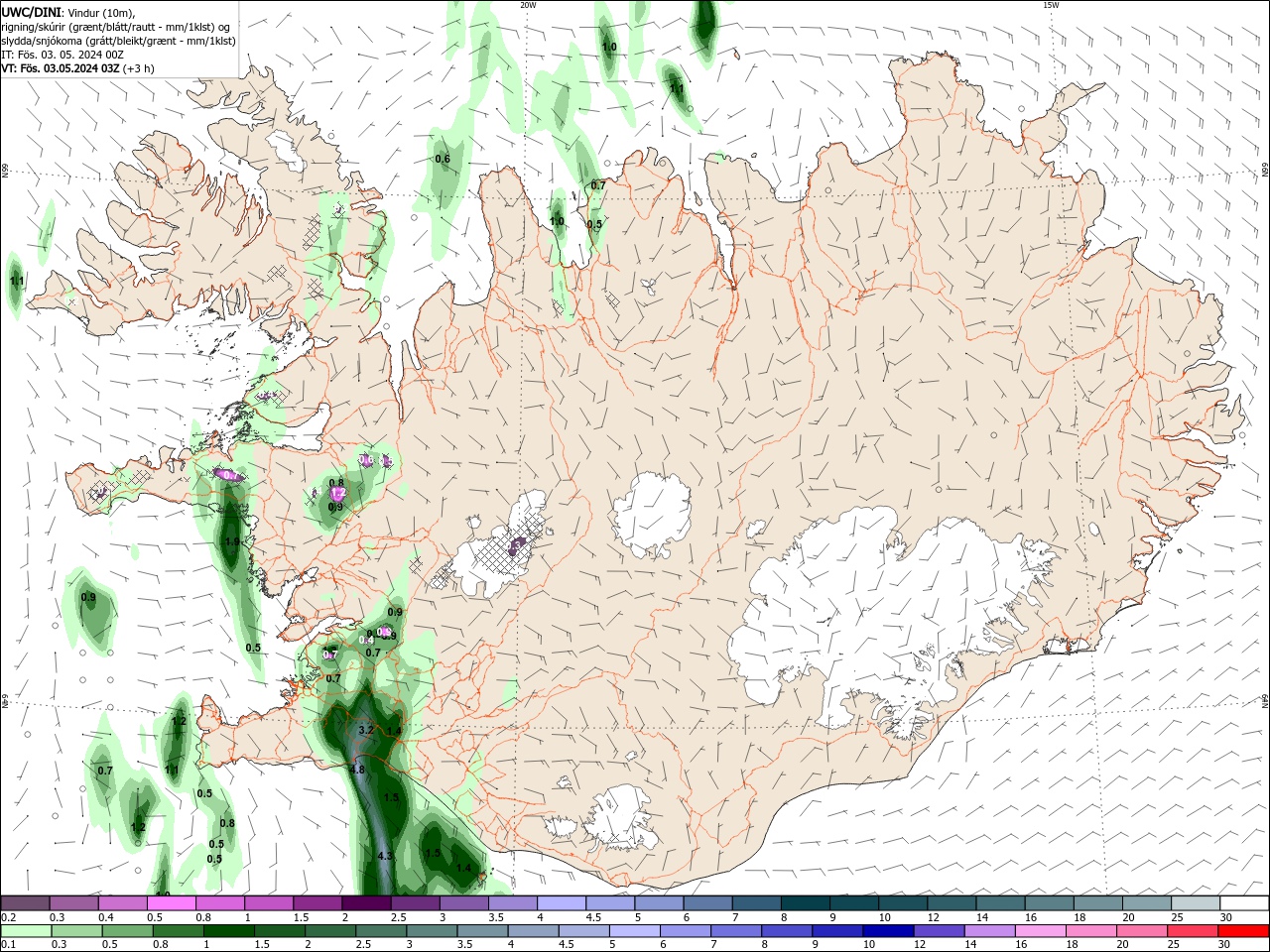The image size is (1270, 952).
Task: Pick the lavender top-row swatch between 4 and 4.5
Action: tap(560, 903)
